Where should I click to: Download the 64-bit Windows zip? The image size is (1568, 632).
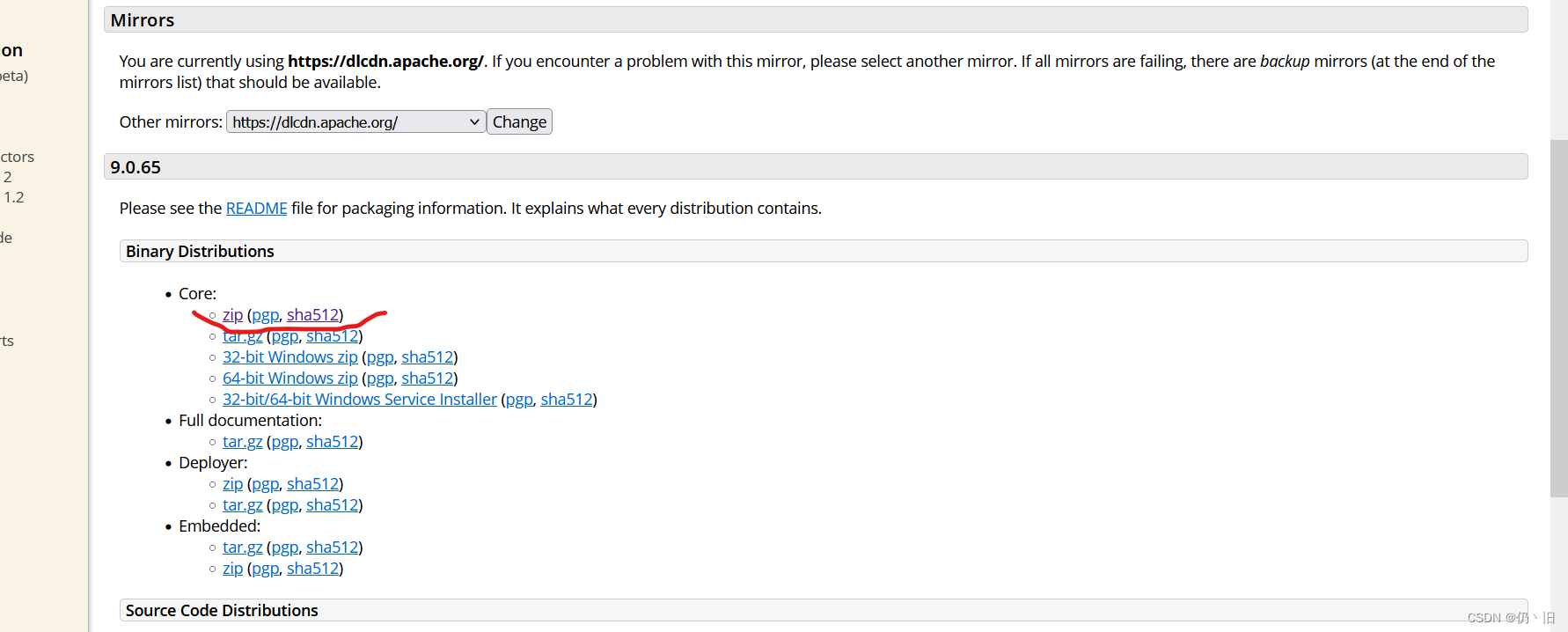(289, 378)
